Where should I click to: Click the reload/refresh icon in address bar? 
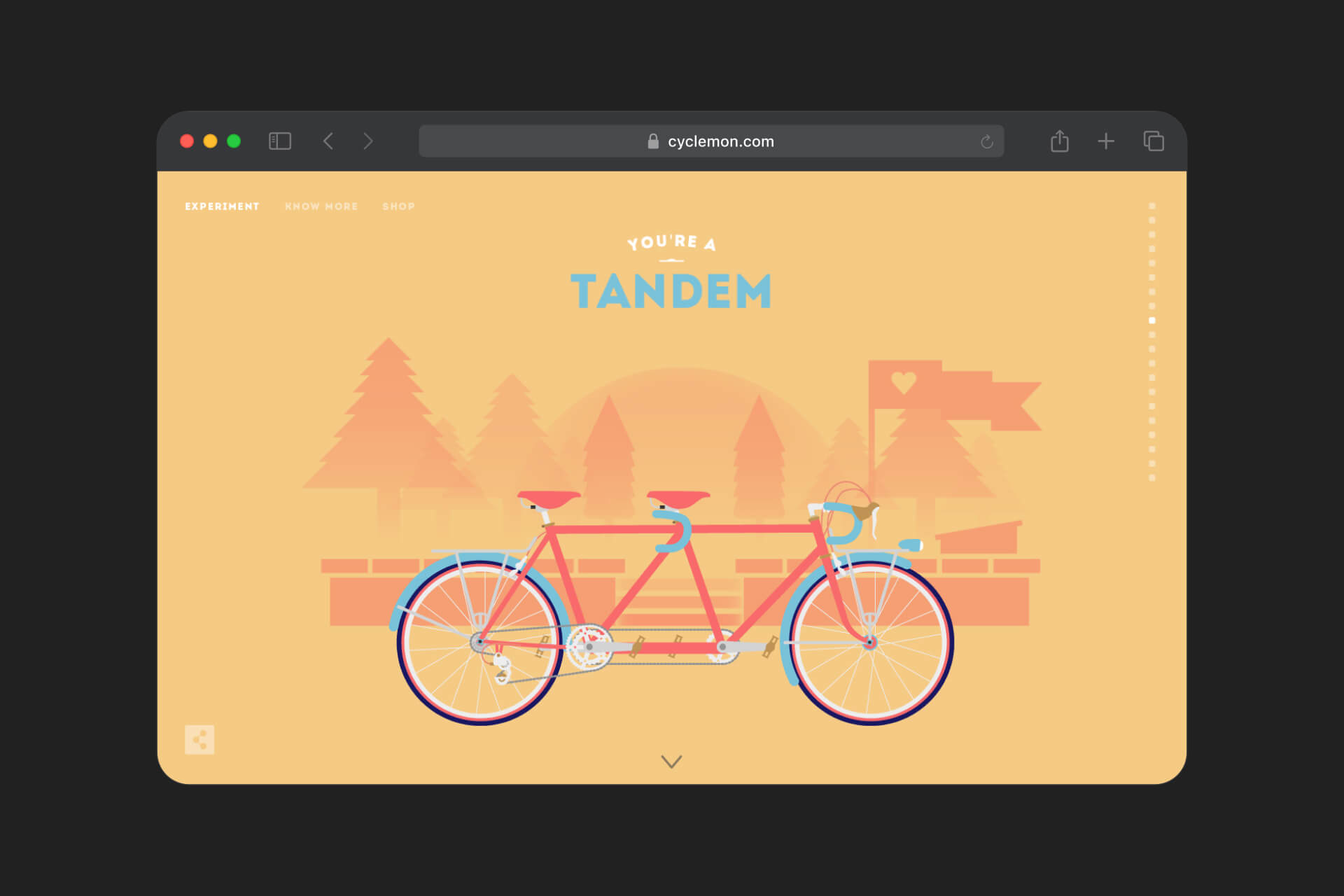coord(984,139)
